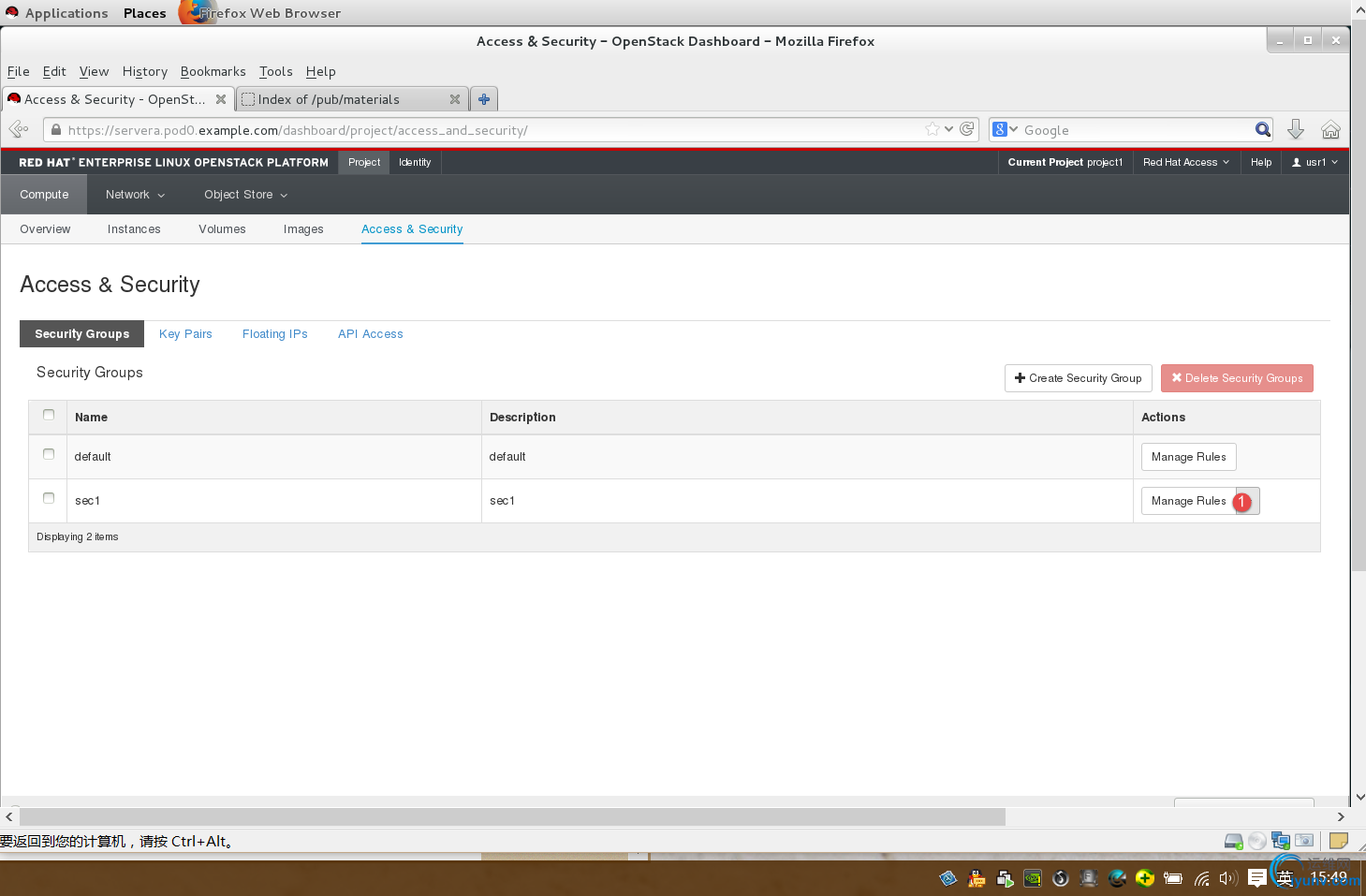
Task: Click the scroll-right arrow of the horizontal scrollbar
Action: coord(1341,816)
